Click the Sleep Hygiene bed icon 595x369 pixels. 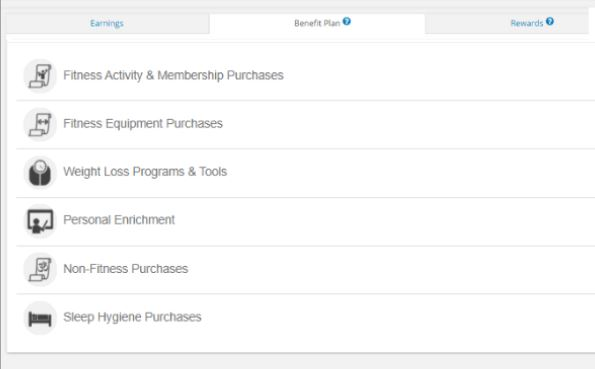[x=40, y=318]
